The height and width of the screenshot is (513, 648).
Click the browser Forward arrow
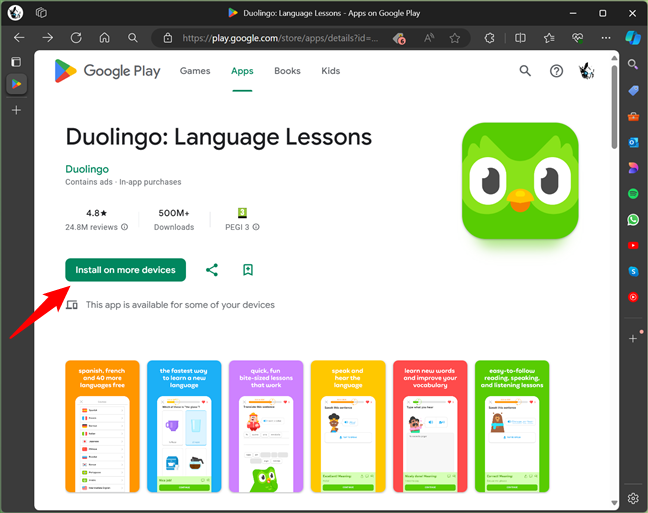point(48,38)
